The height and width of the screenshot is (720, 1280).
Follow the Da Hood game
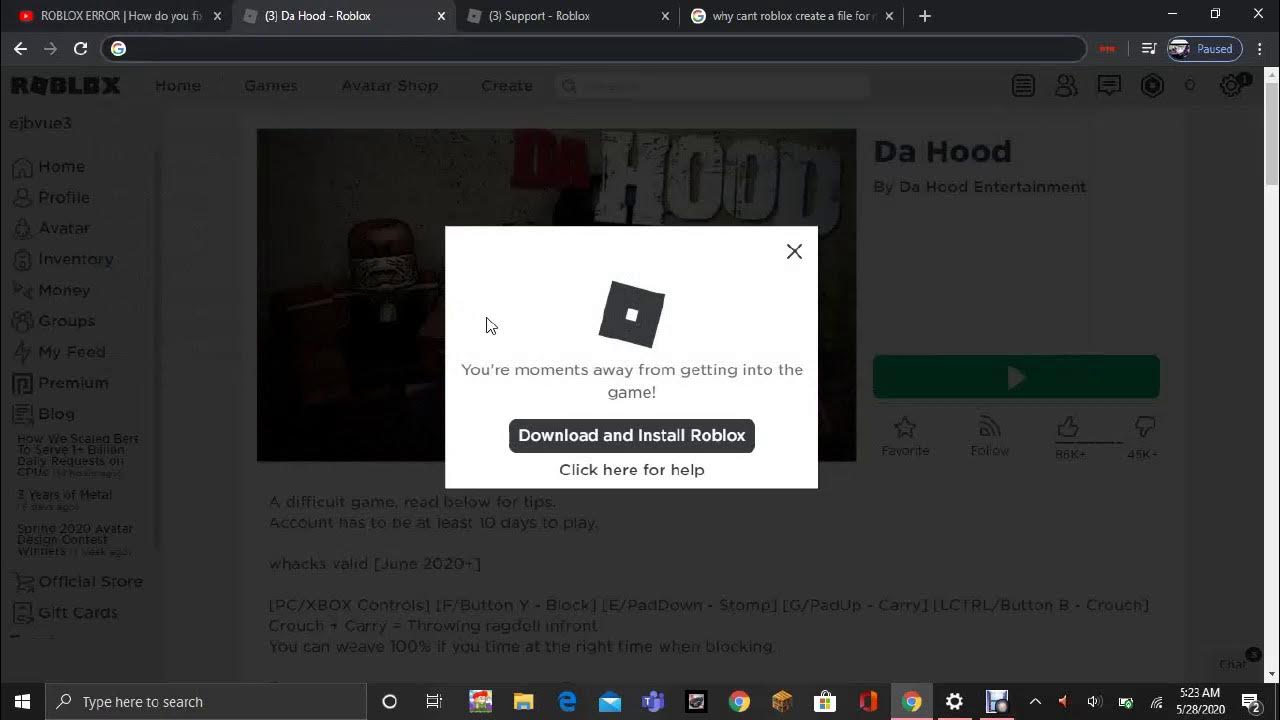pyautogui.click(x=990, y=436)
